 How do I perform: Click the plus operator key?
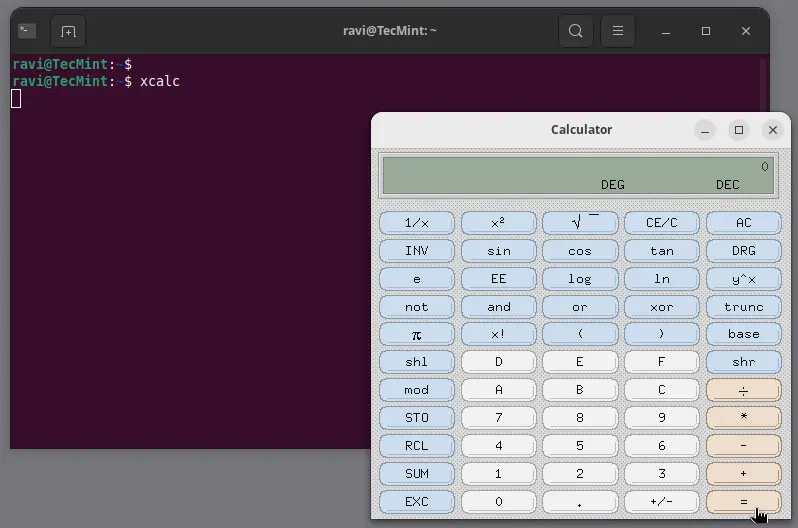click(744, 474)
